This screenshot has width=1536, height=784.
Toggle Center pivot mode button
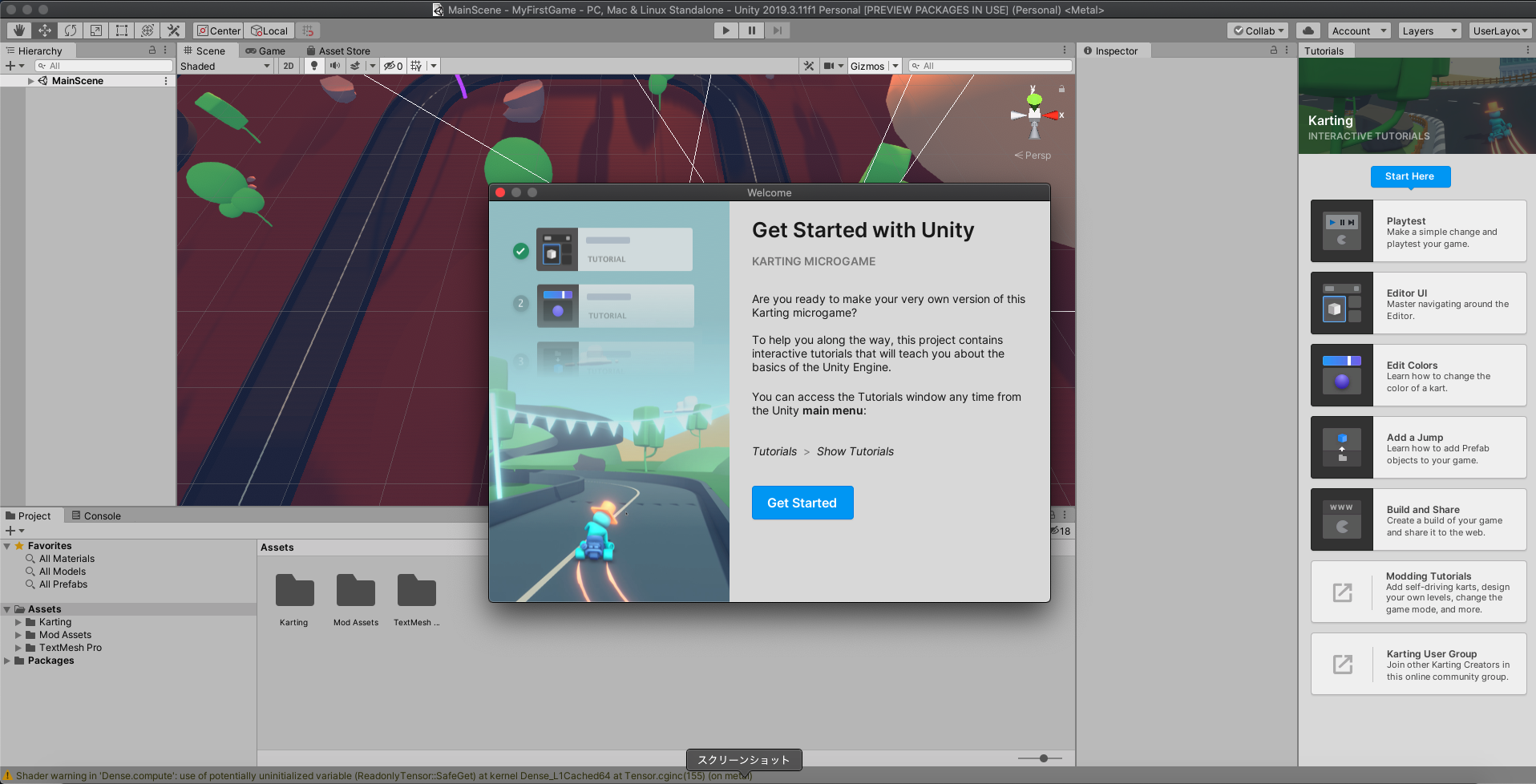[x=219, y=30]
